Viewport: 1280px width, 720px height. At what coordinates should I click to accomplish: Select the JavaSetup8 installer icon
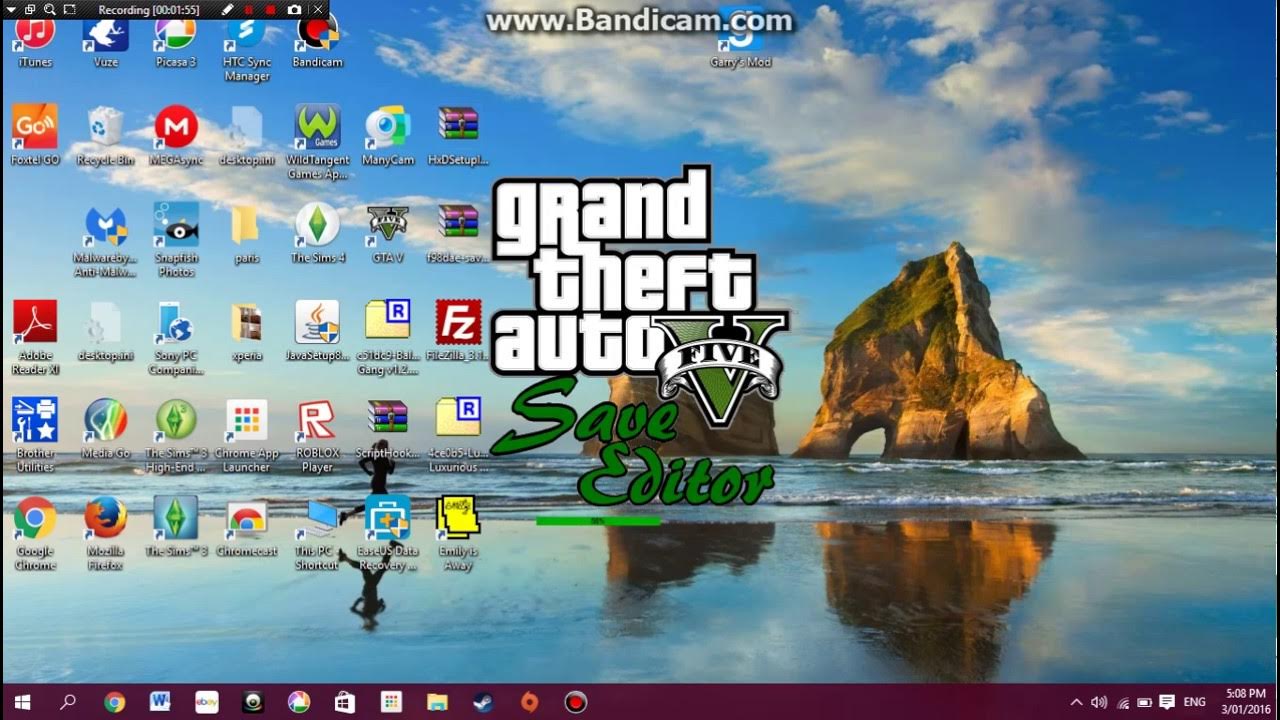(x=317, y=332)
